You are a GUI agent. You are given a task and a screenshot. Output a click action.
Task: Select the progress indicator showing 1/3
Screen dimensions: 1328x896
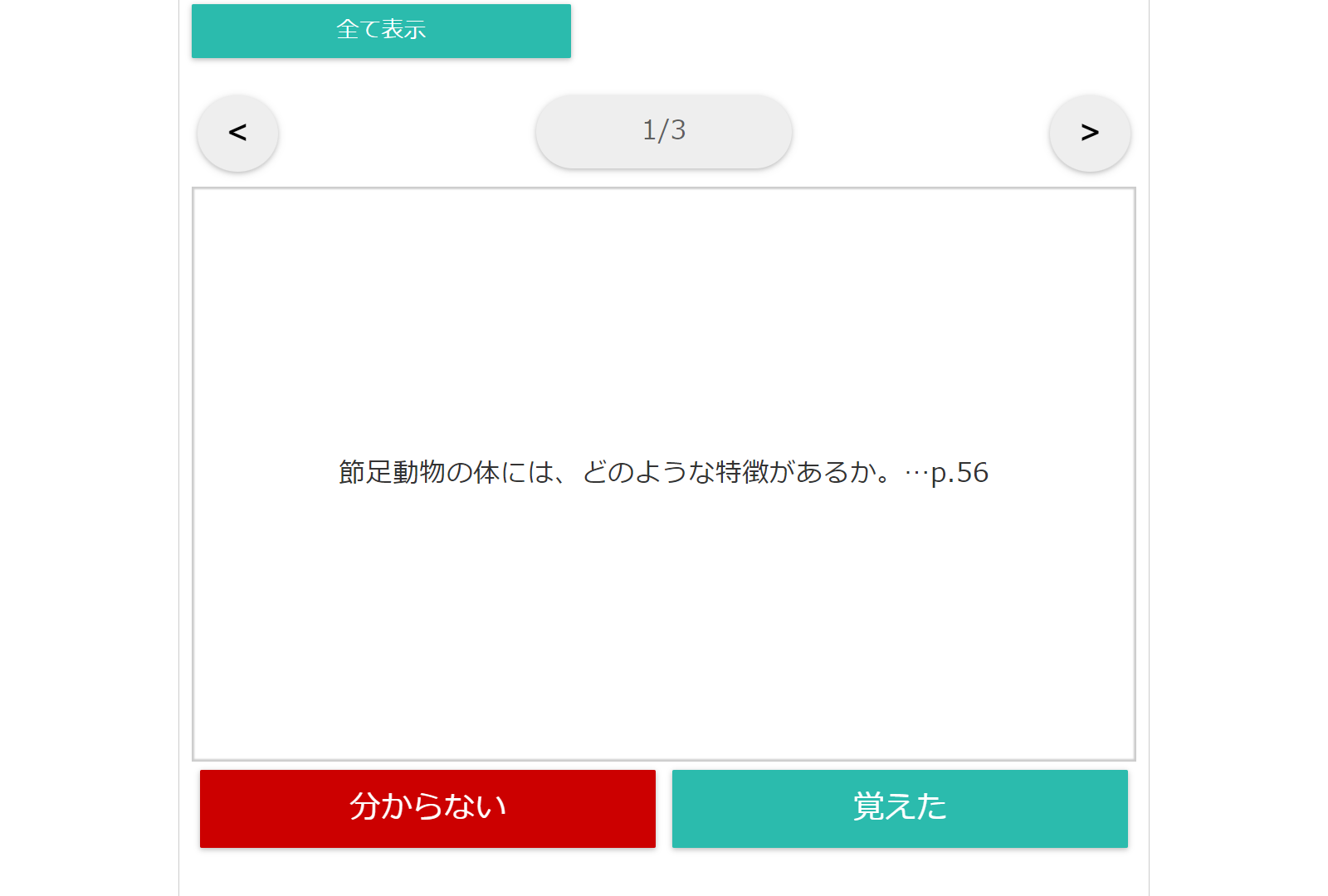tap(664, 131)
